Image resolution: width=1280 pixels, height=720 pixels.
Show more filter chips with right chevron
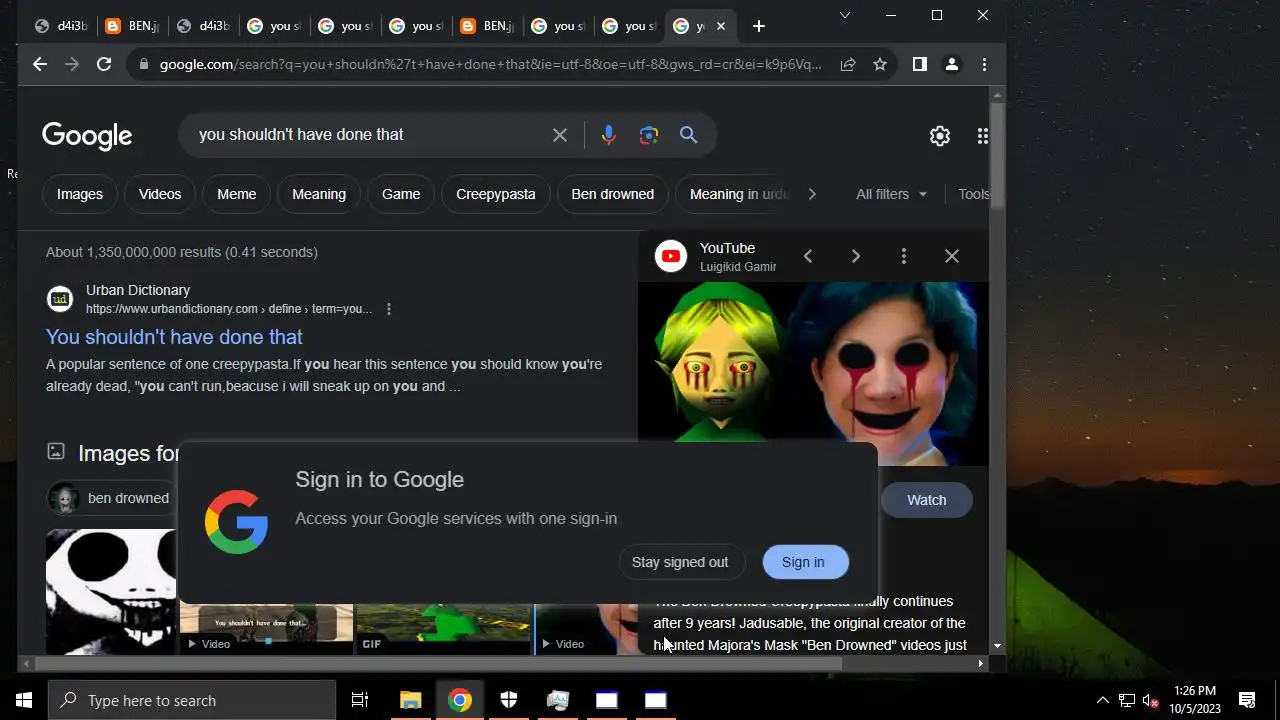click(x=812, y=194)
